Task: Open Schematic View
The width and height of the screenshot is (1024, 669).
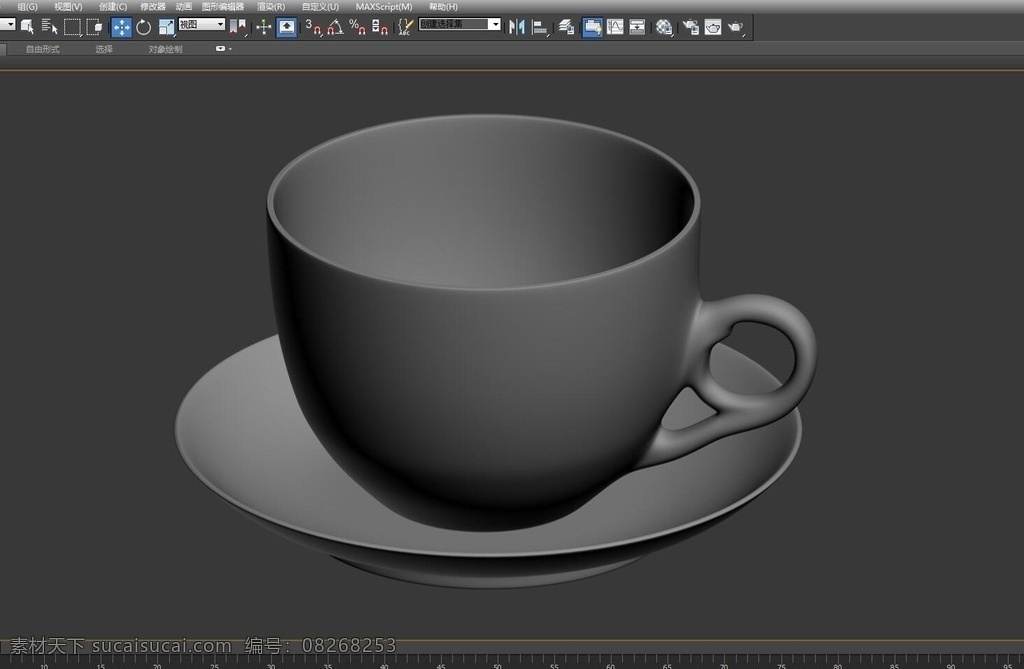Action: 637,27
